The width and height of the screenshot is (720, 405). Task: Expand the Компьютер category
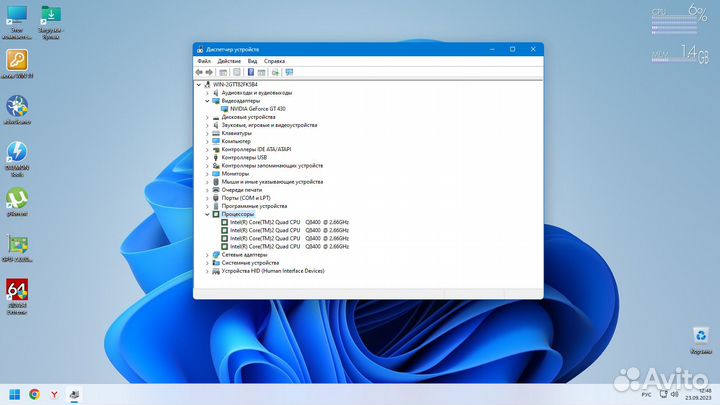207,141
